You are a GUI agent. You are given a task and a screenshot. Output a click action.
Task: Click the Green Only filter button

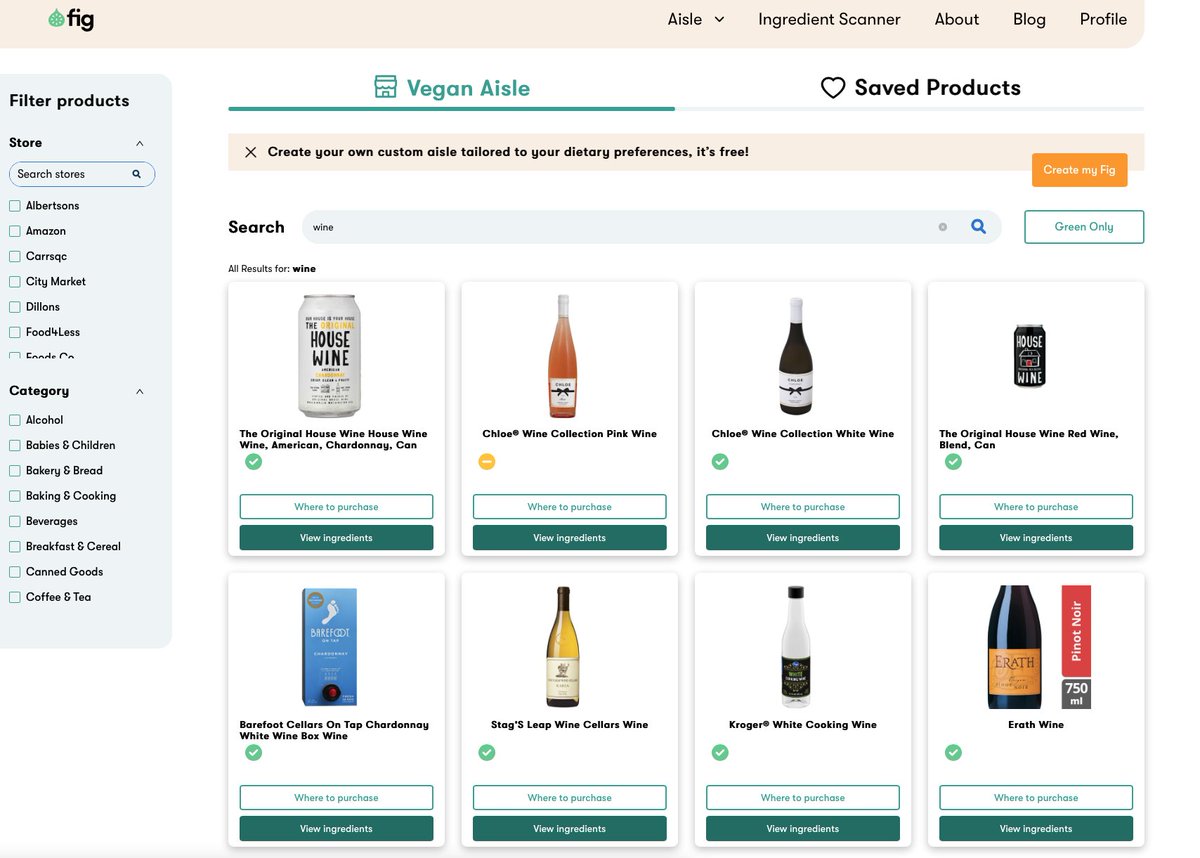[1084, 227]
